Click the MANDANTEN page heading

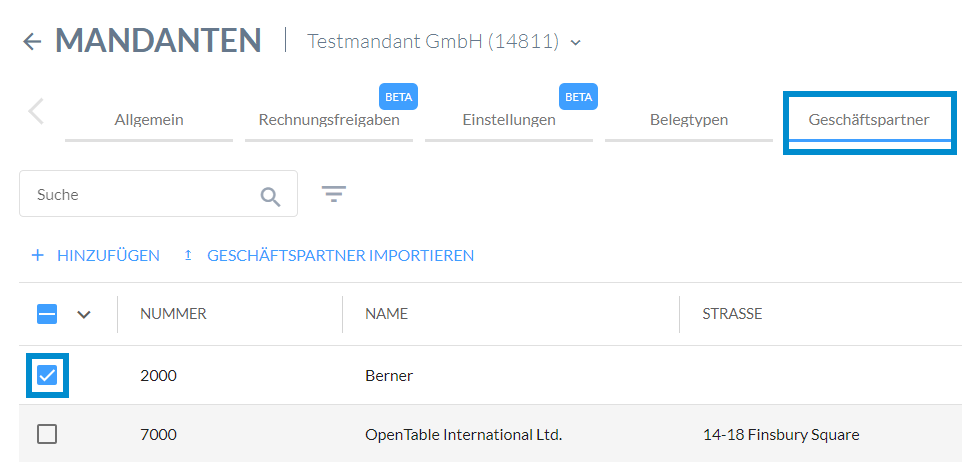158,40
